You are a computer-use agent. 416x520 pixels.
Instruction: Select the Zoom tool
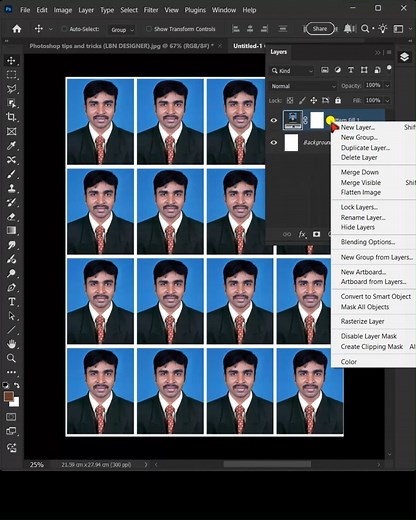coord(11,358)
